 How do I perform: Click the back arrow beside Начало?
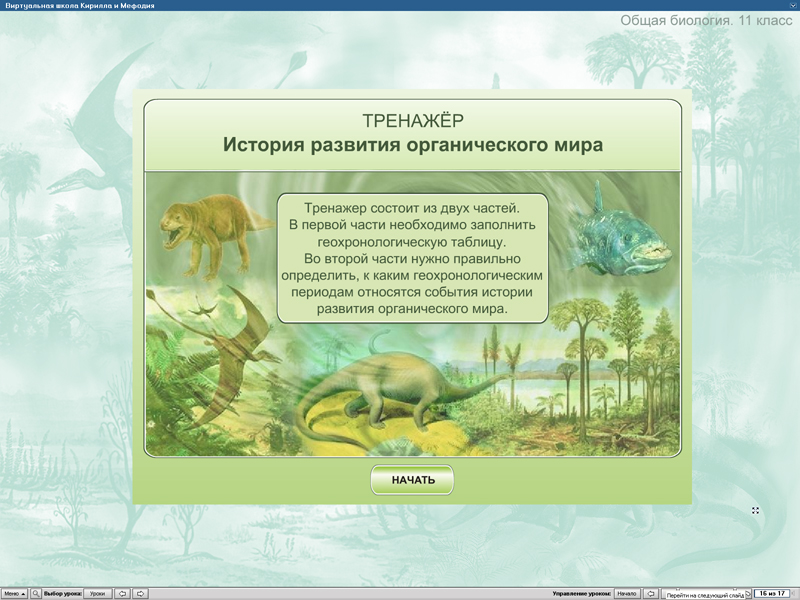pyautogui.click(x=650, y=592)
